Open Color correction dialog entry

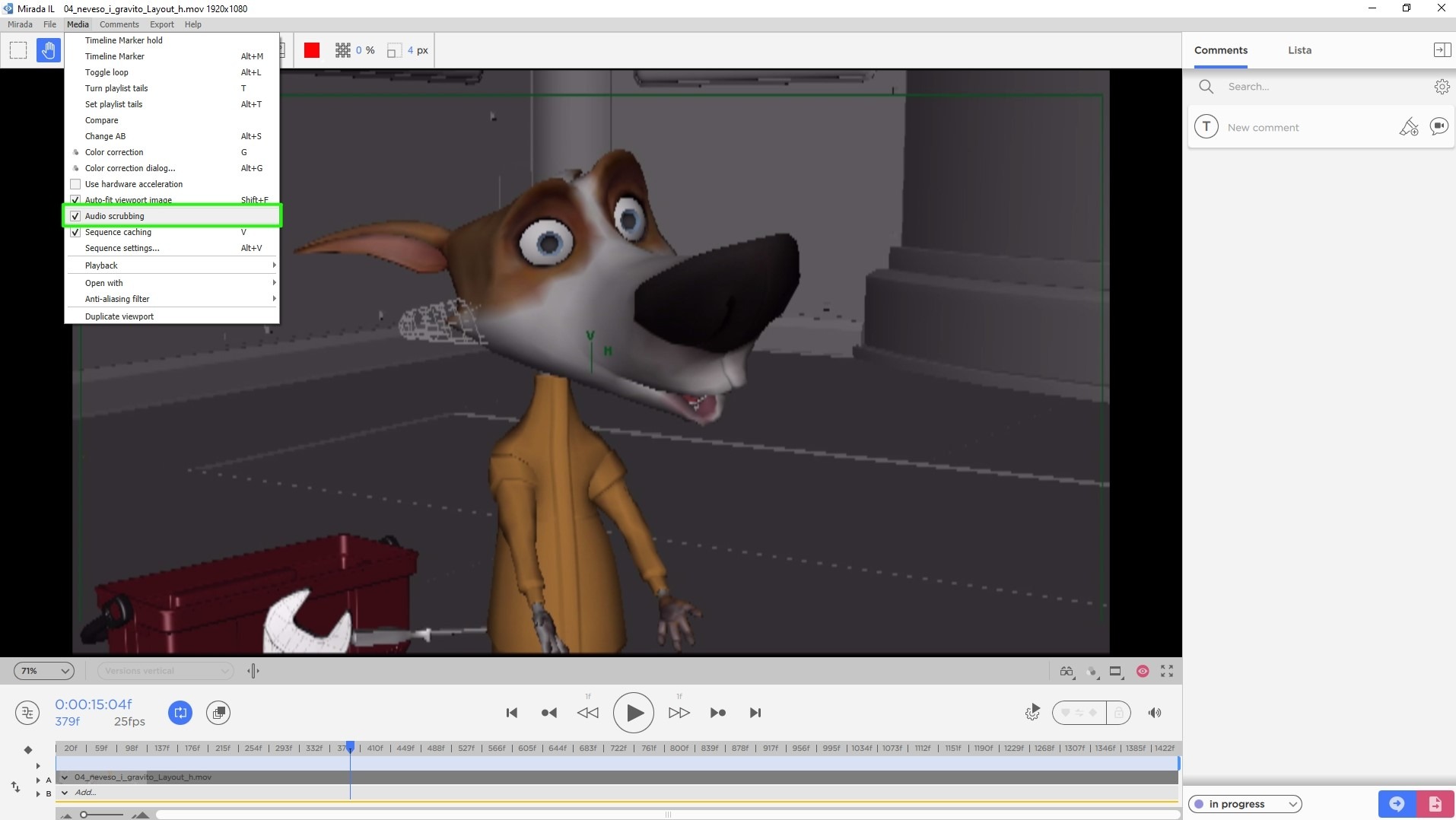point(172,168)
